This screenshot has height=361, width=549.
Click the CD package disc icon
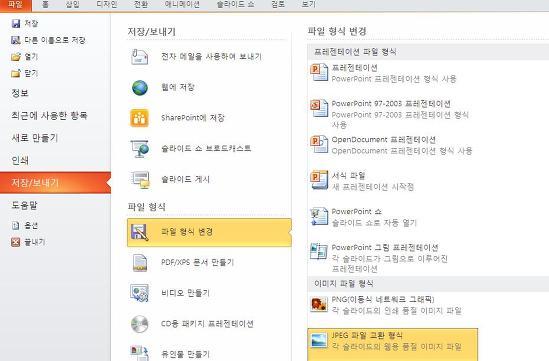coord(140,324)
